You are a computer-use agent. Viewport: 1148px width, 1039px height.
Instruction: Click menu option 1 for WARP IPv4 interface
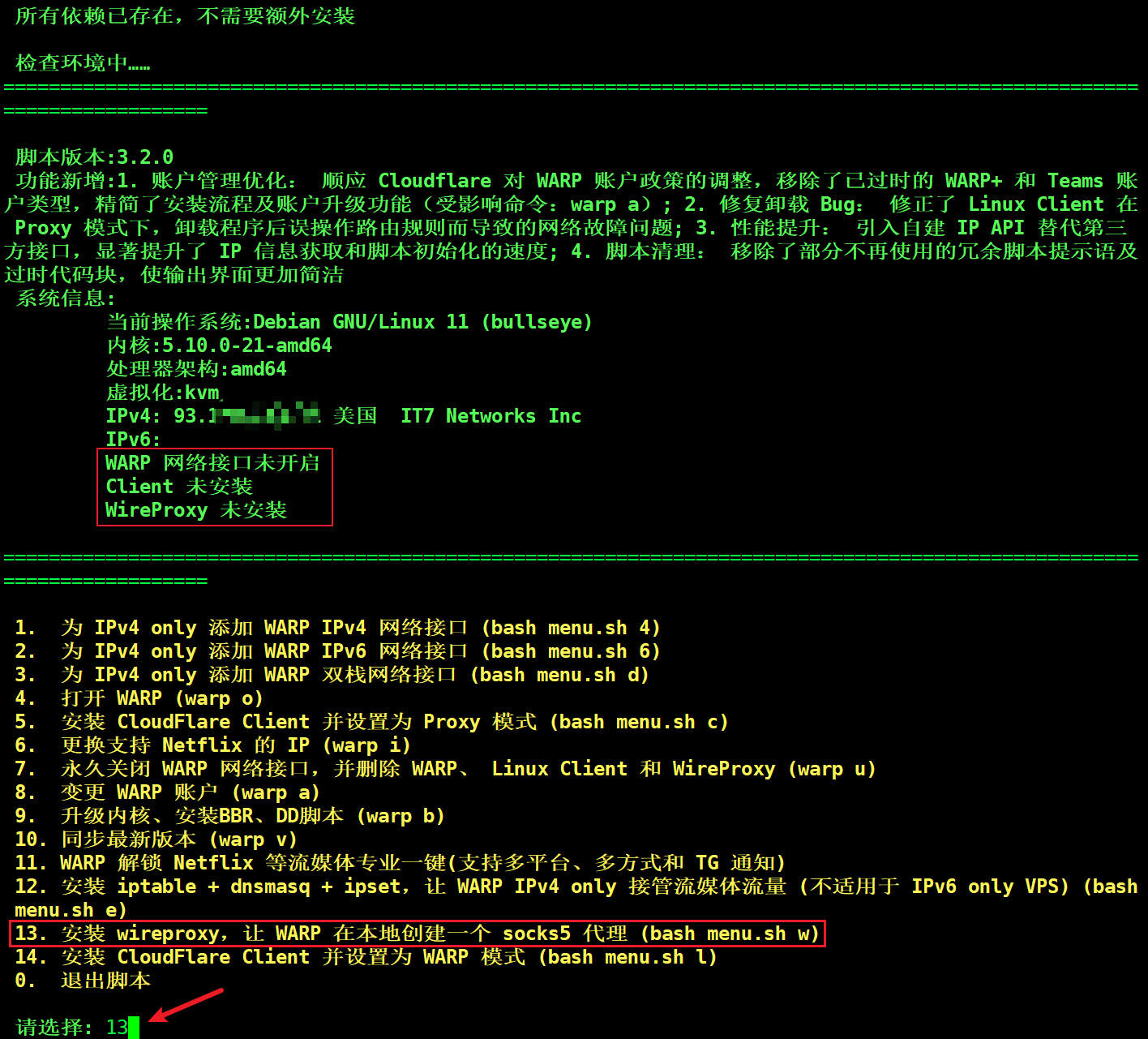(x=336, y=628)
